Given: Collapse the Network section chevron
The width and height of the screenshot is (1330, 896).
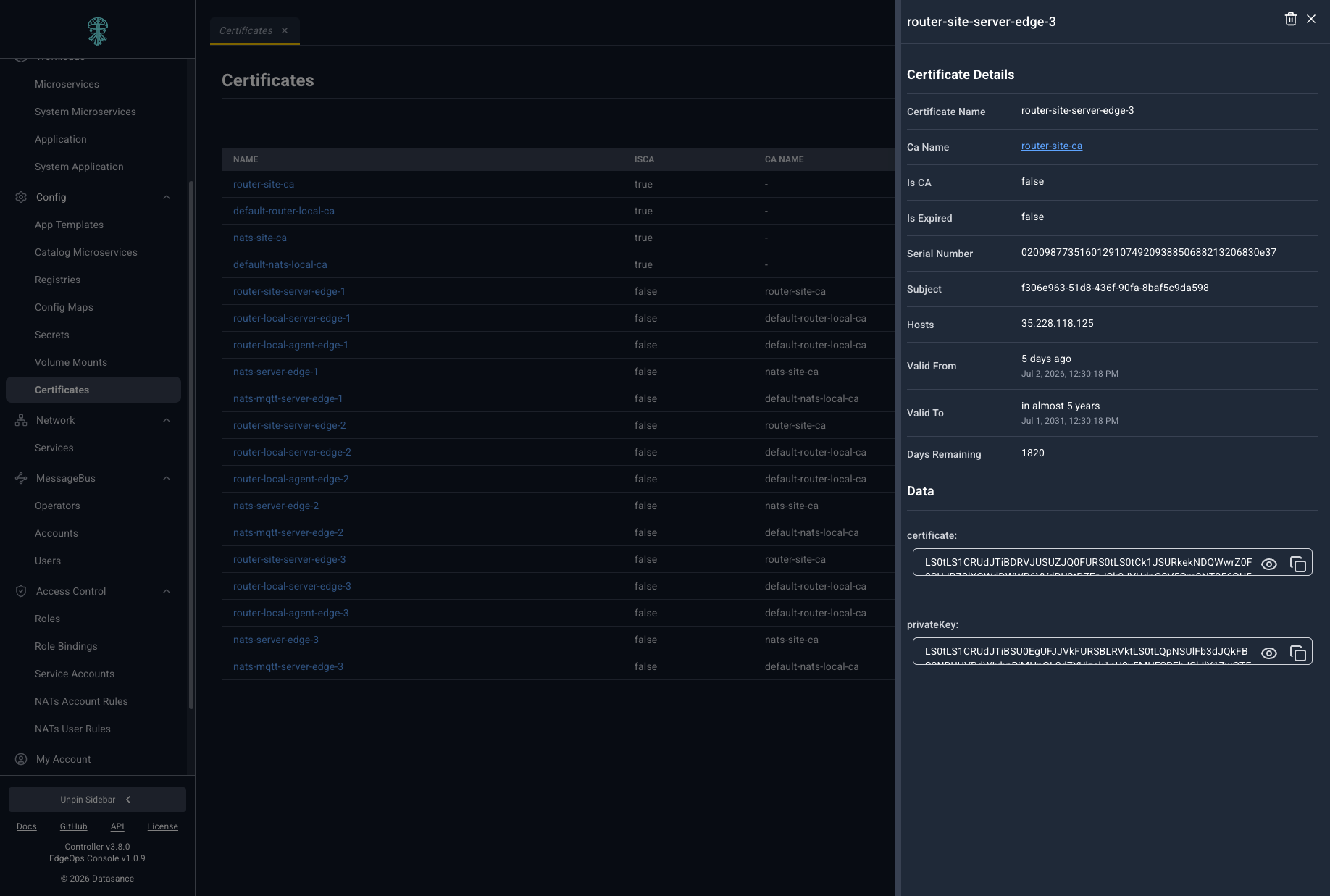Looking at the screenshot, I should click(167, 420).
